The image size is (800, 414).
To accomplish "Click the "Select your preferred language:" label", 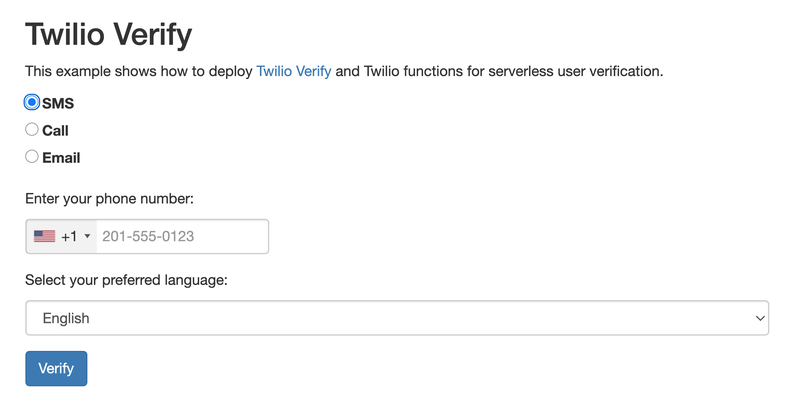I will click(x=126, y=280).
